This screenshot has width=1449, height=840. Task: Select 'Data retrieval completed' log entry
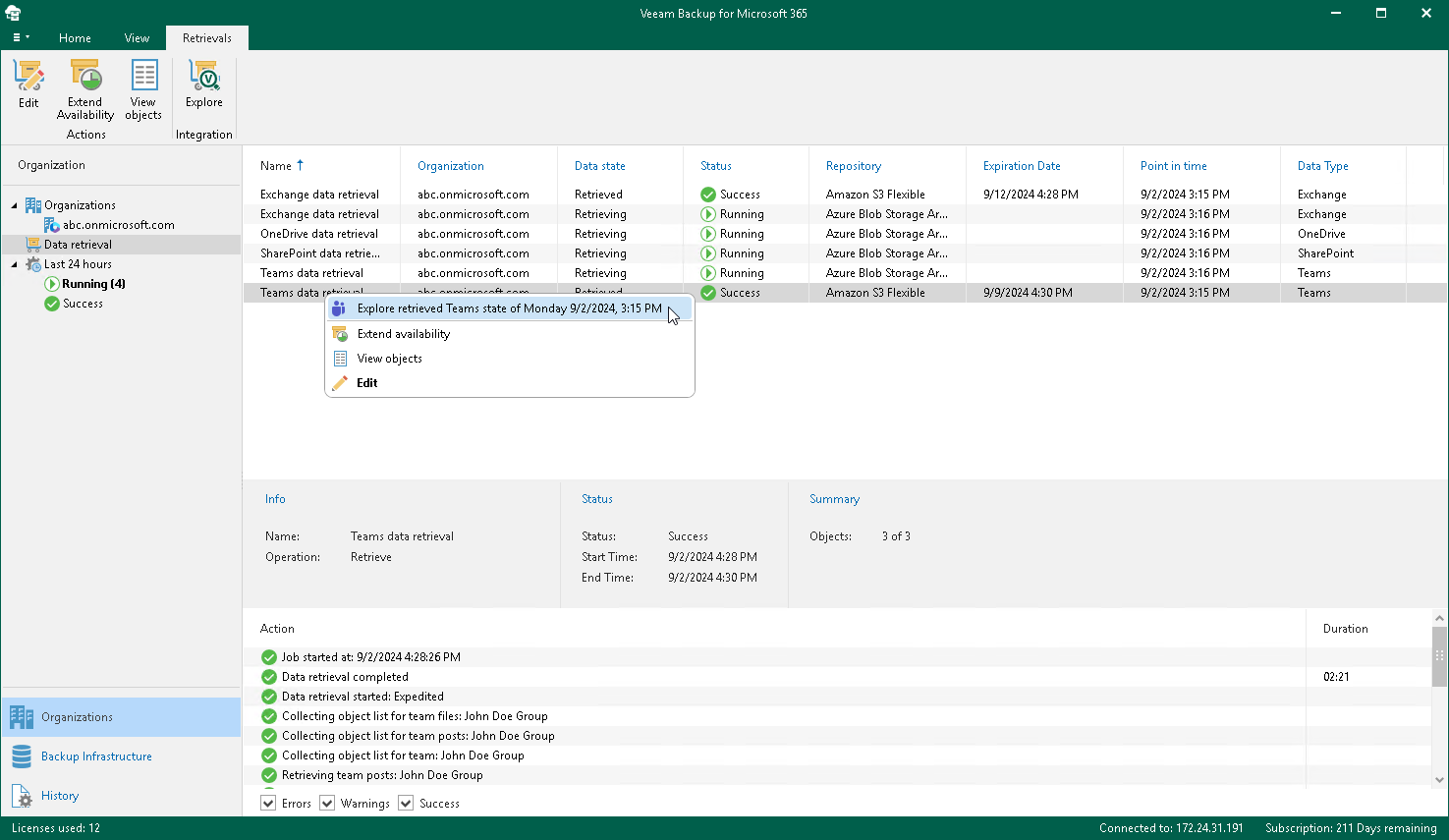(837, 677)
